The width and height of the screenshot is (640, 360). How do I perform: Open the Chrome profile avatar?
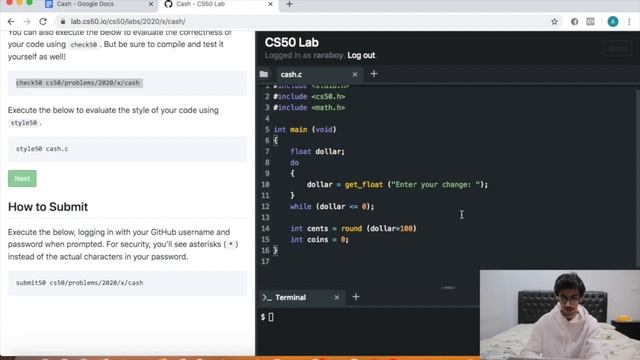613,22
